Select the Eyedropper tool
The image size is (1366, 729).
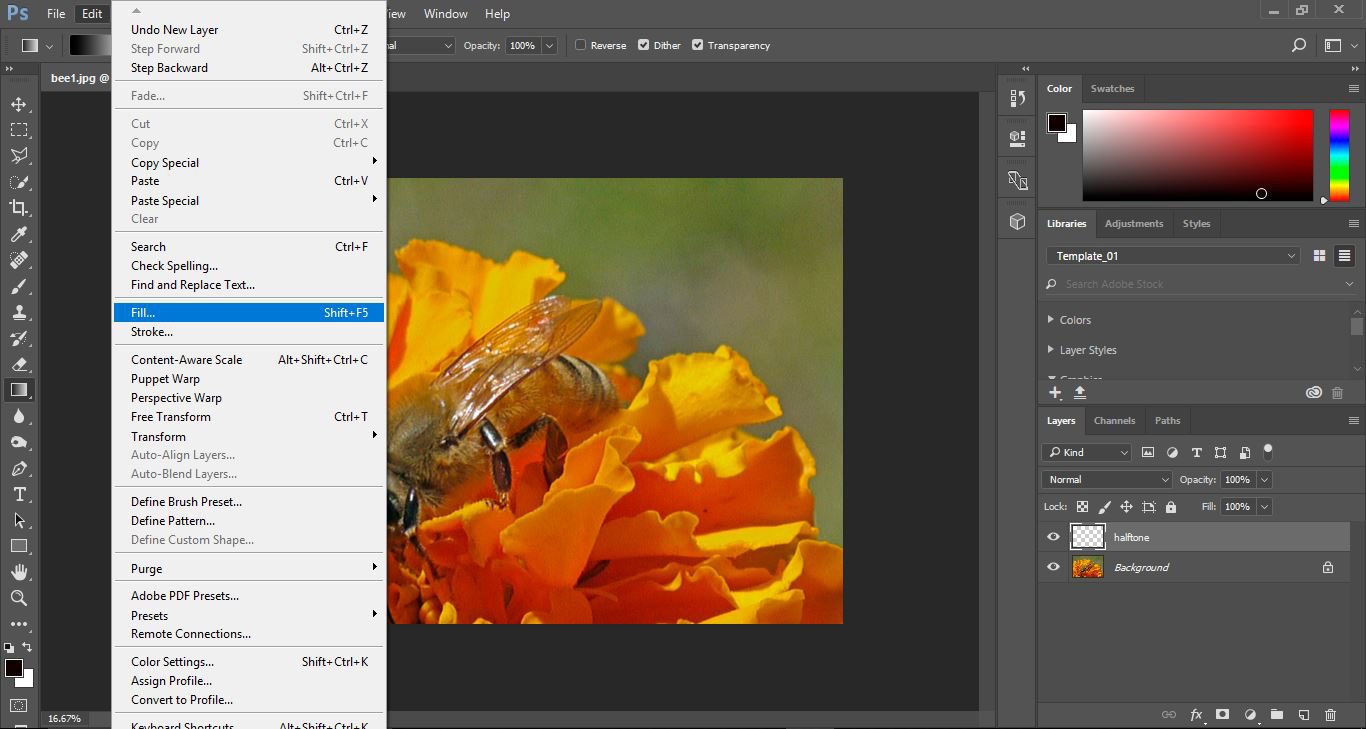coord(19,234)
